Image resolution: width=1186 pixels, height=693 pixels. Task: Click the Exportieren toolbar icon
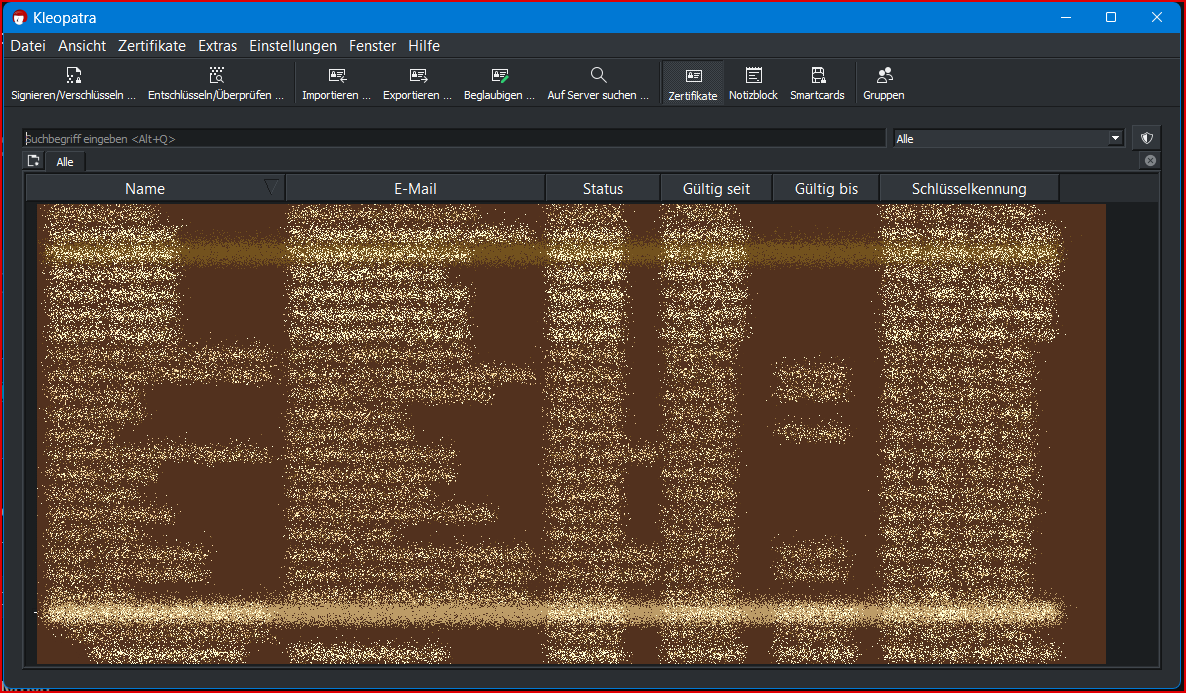point(418,76)
